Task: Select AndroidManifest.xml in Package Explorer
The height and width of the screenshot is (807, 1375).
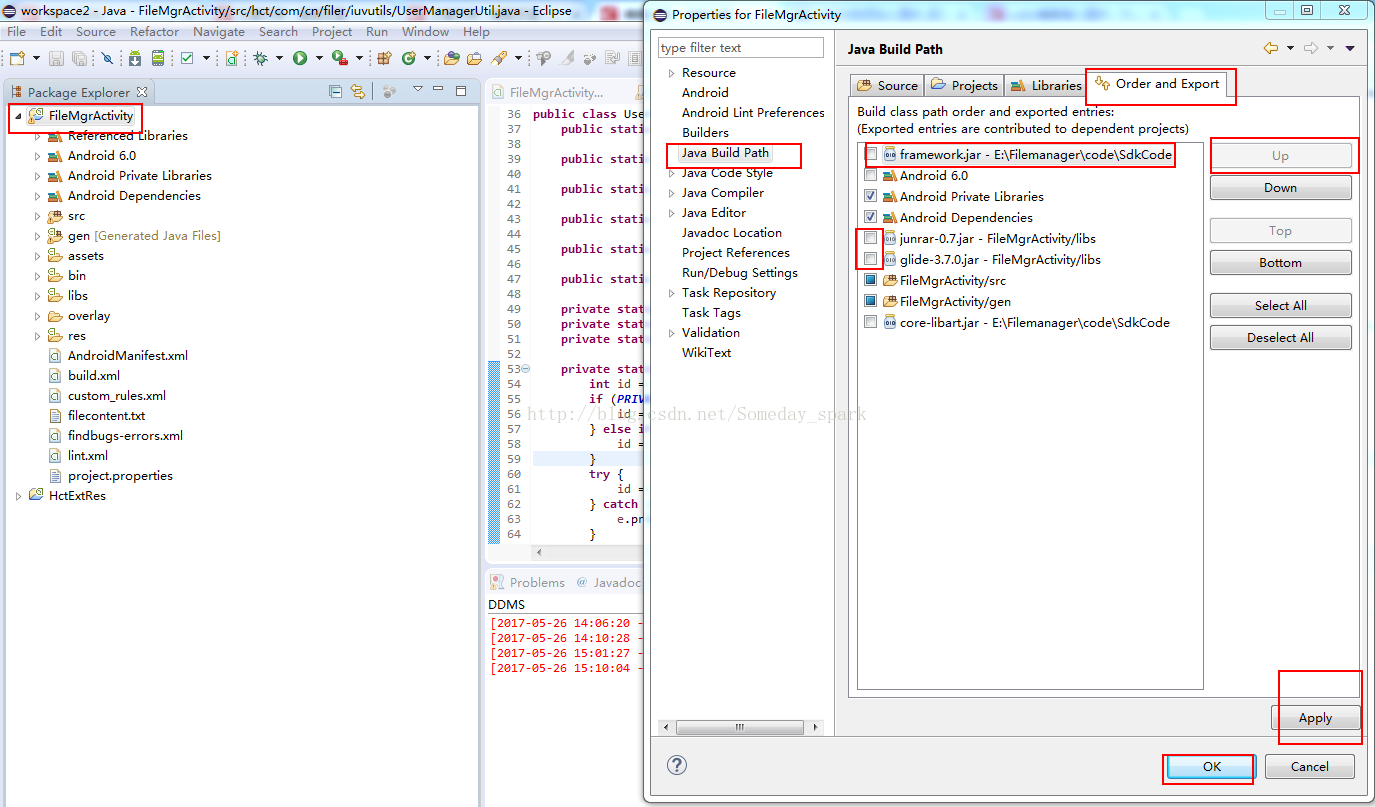Action: click(x=128, y=356)
